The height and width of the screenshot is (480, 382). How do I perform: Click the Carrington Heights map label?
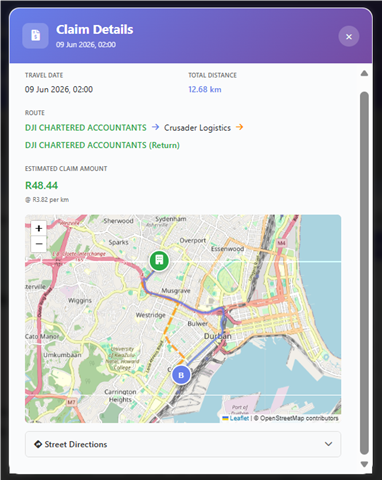120,395
